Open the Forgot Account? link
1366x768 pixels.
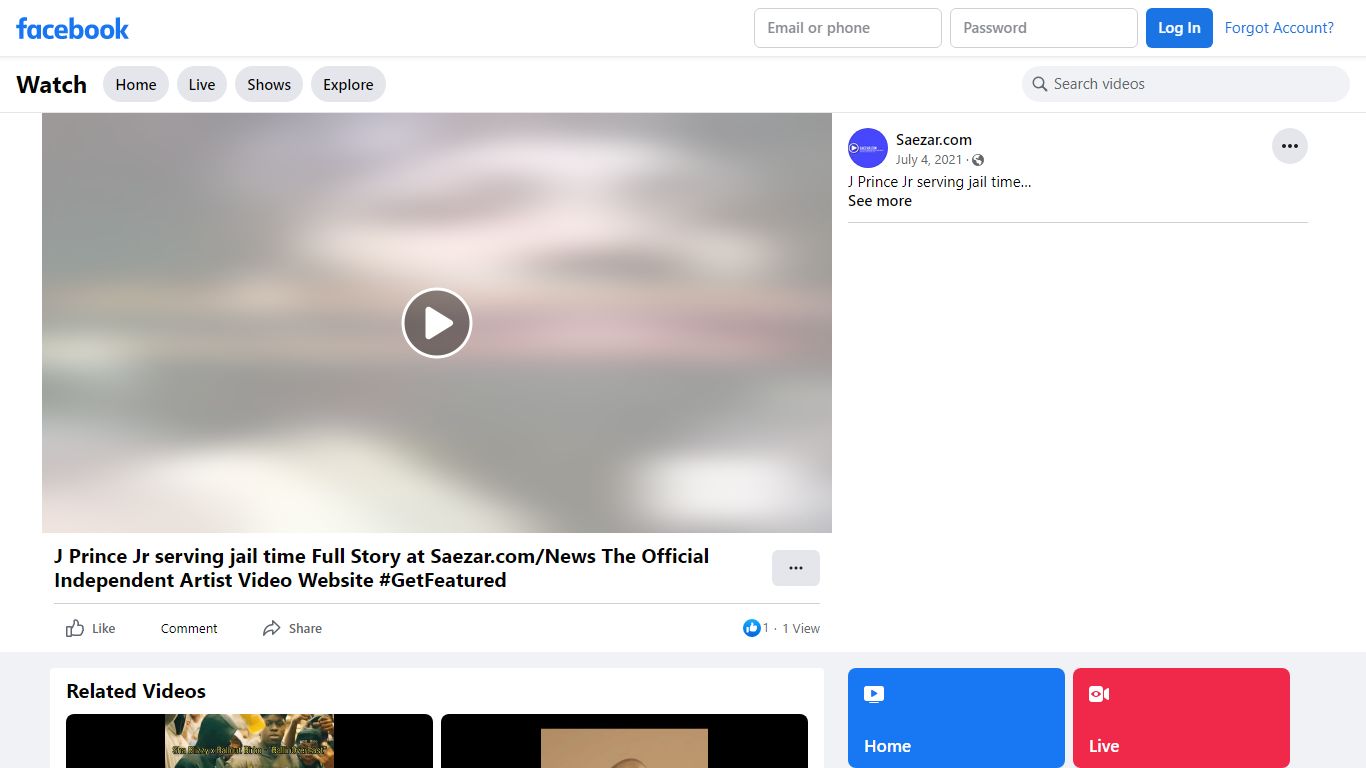coord(1279,28)
